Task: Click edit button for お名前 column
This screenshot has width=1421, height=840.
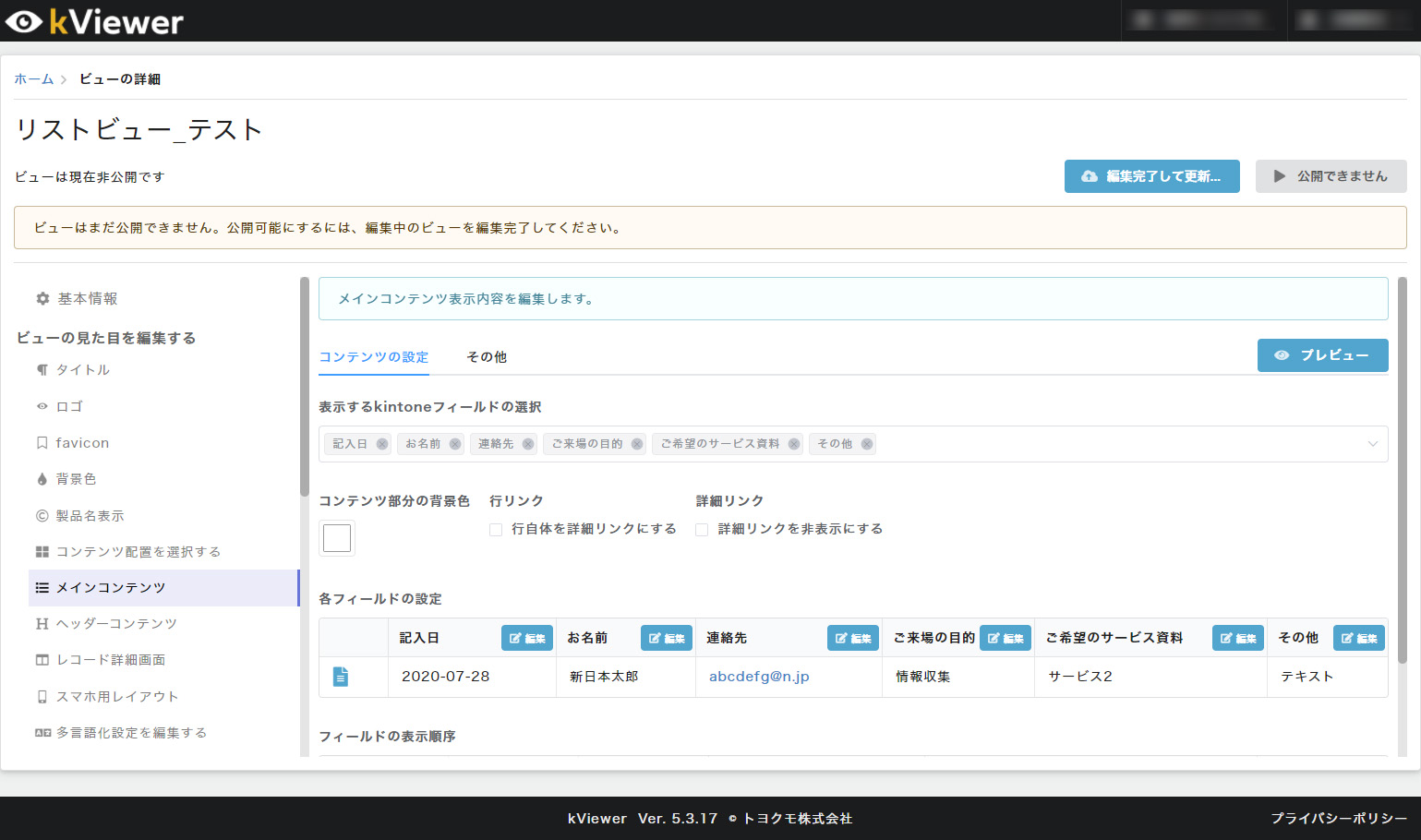Action: 666,638
